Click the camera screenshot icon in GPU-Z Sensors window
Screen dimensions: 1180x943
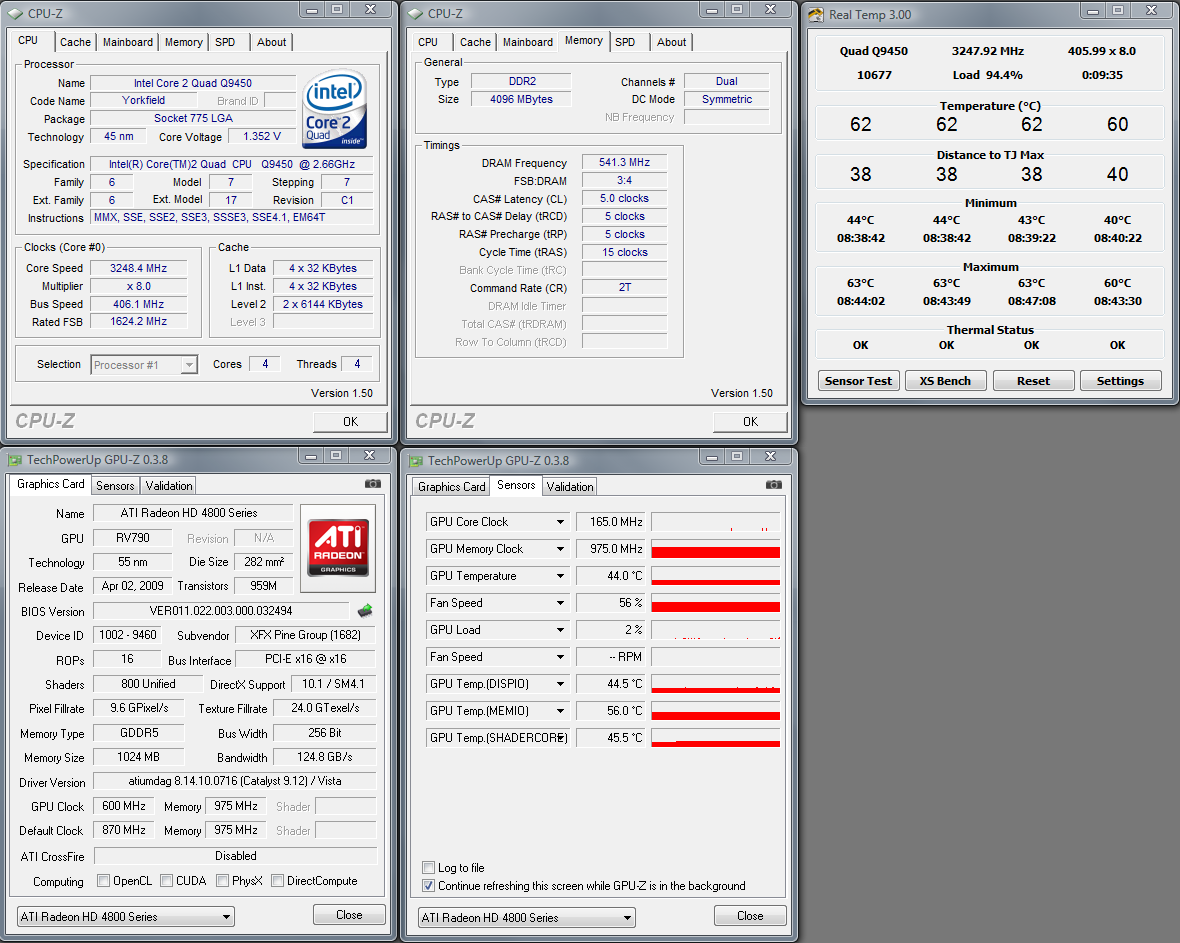(x=774, y=485)
